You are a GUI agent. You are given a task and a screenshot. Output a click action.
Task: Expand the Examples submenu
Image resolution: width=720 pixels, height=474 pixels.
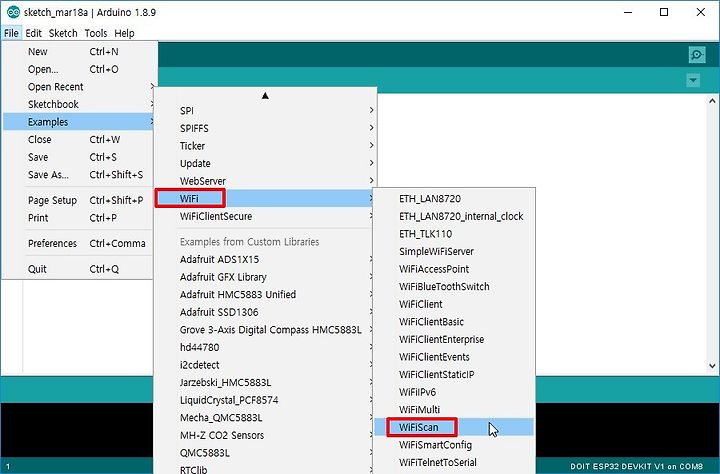78,122
